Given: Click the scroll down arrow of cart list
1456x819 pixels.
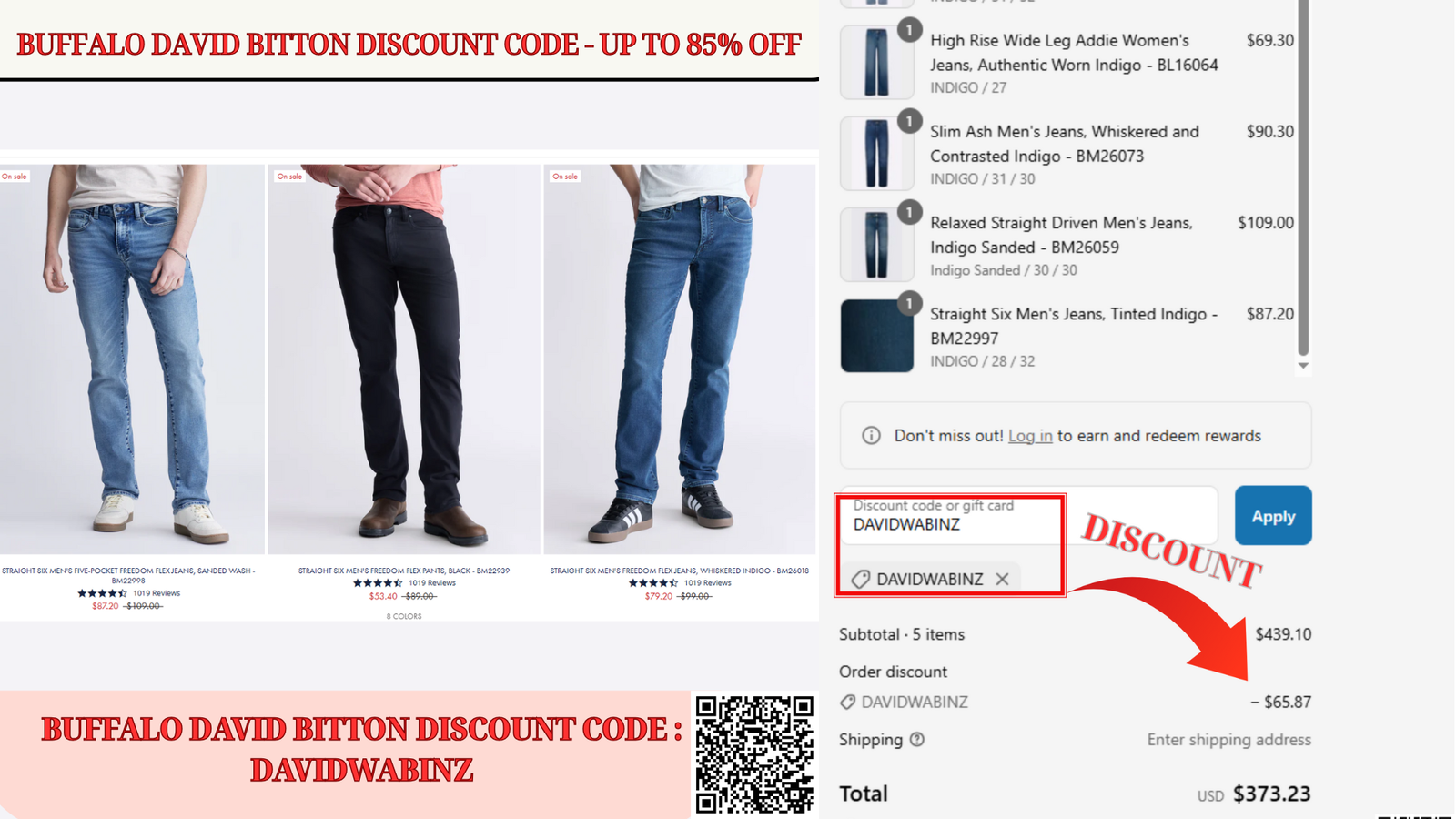Looking at the screenshot, I should [1303, 365].
